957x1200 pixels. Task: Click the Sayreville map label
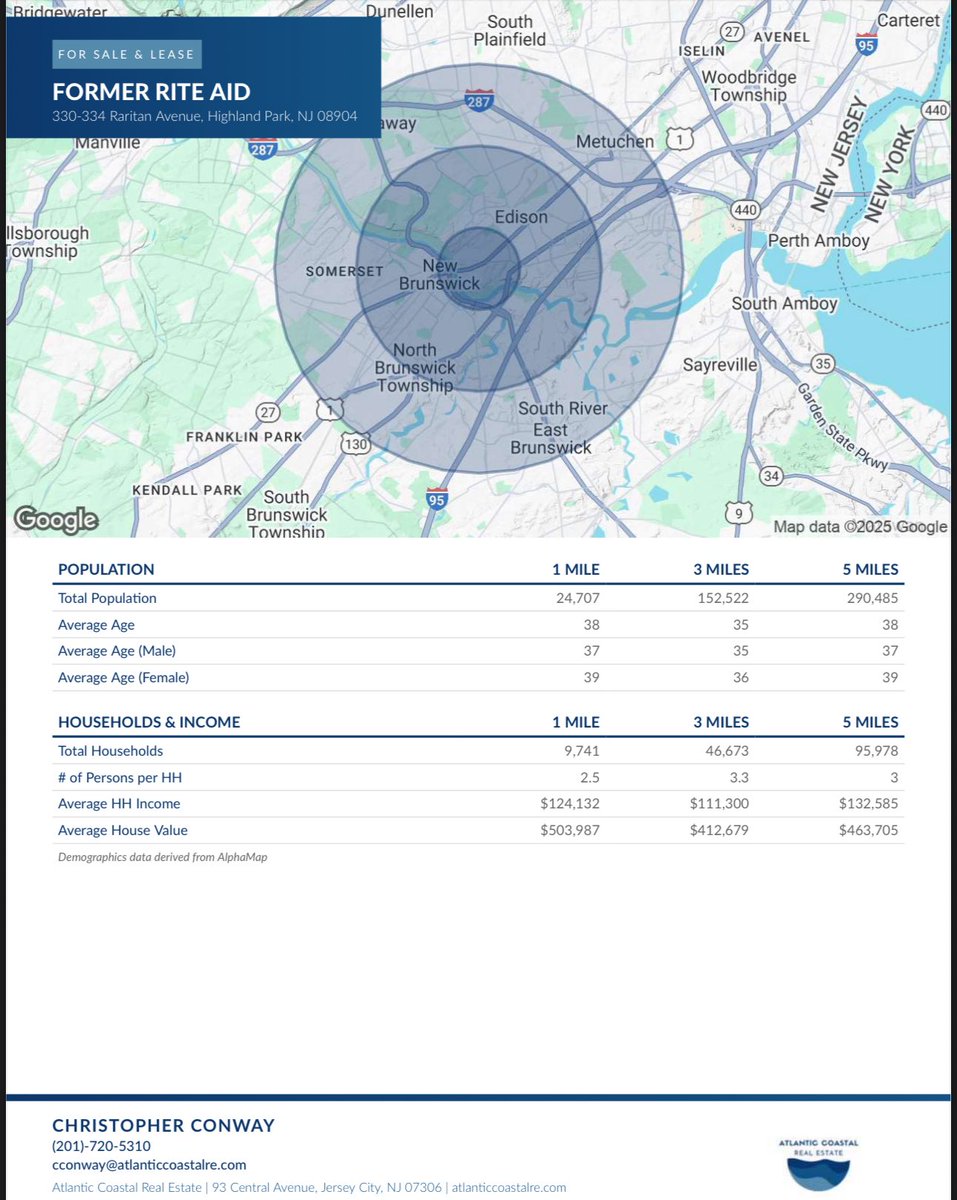720,365
